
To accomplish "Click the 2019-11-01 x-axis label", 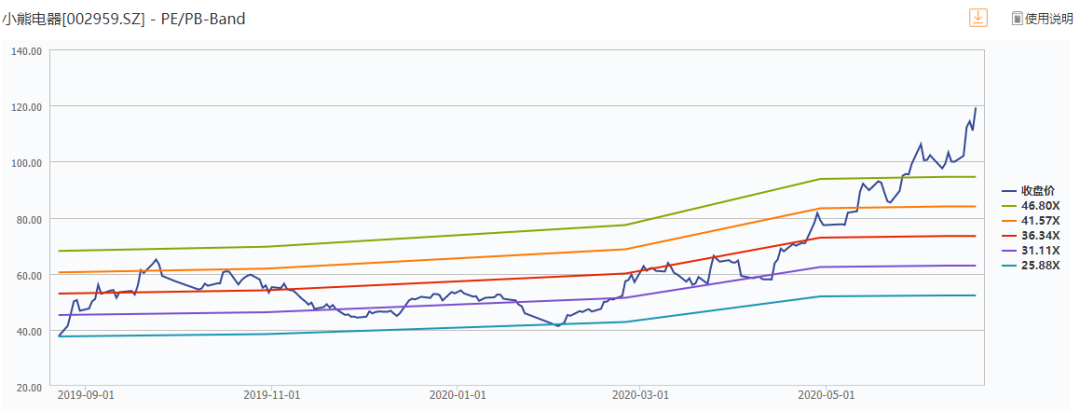I will point(272,395).
